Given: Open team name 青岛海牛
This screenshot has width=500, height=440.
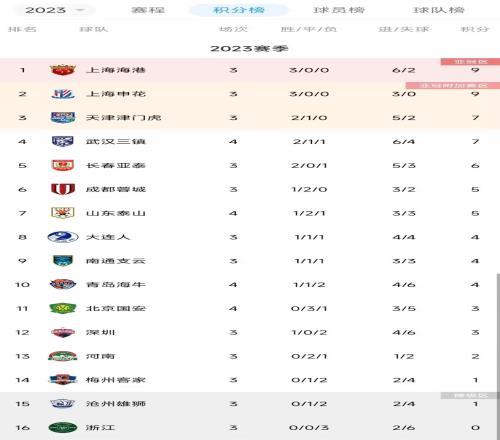Looking at the screenshot, I should (x=116, y=285).
